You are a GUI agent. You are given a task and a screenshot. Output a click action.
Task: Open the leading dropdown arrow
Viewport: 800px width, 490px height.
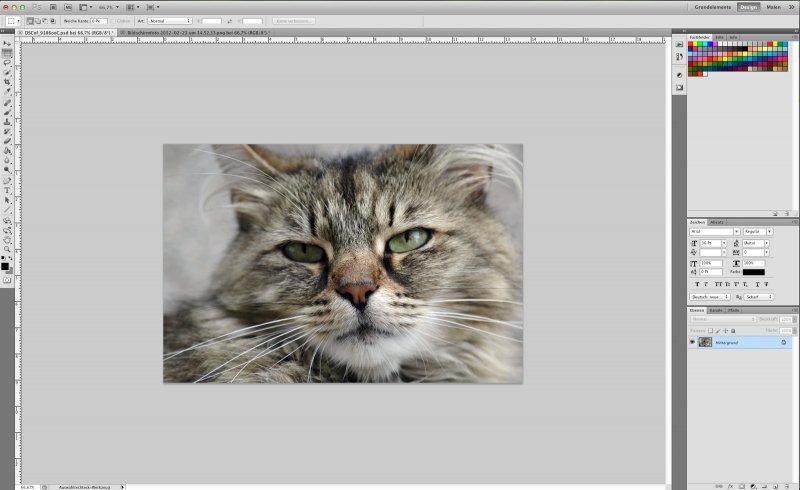click(767, 243)
